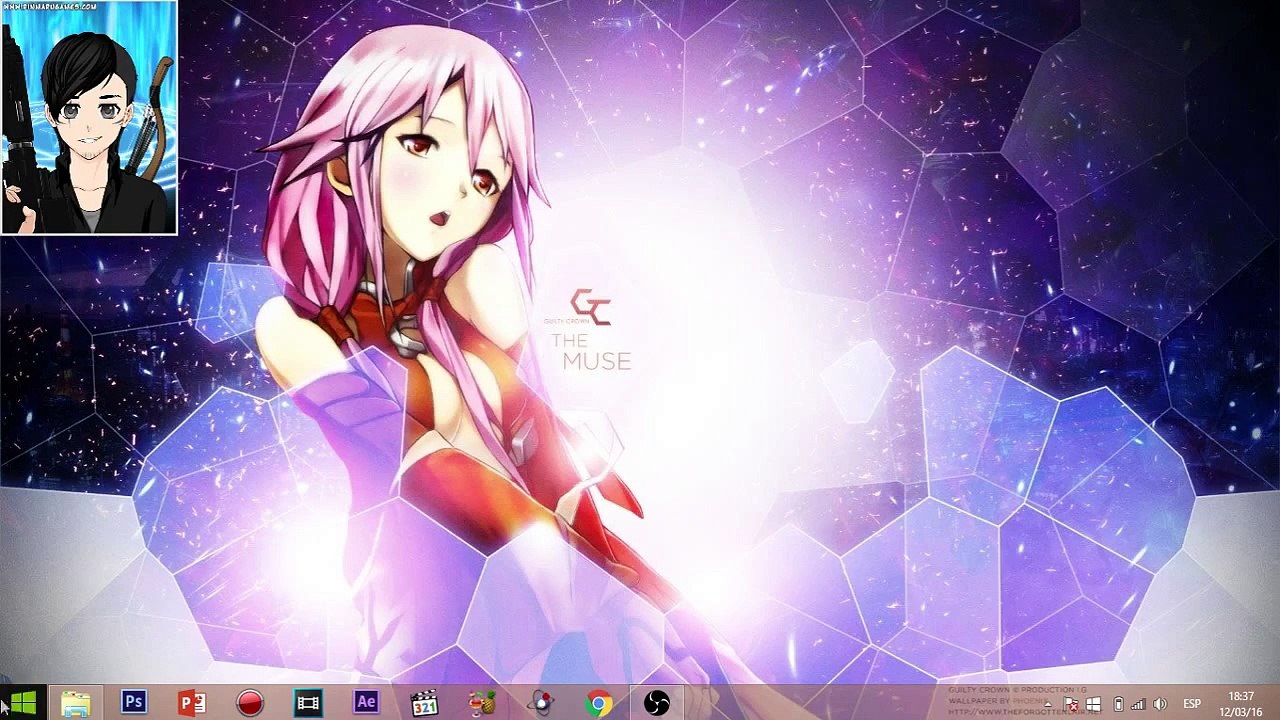1280x720 pixels.
Task: Click the Windows logo tray icon
Action: click(1093, 704)
